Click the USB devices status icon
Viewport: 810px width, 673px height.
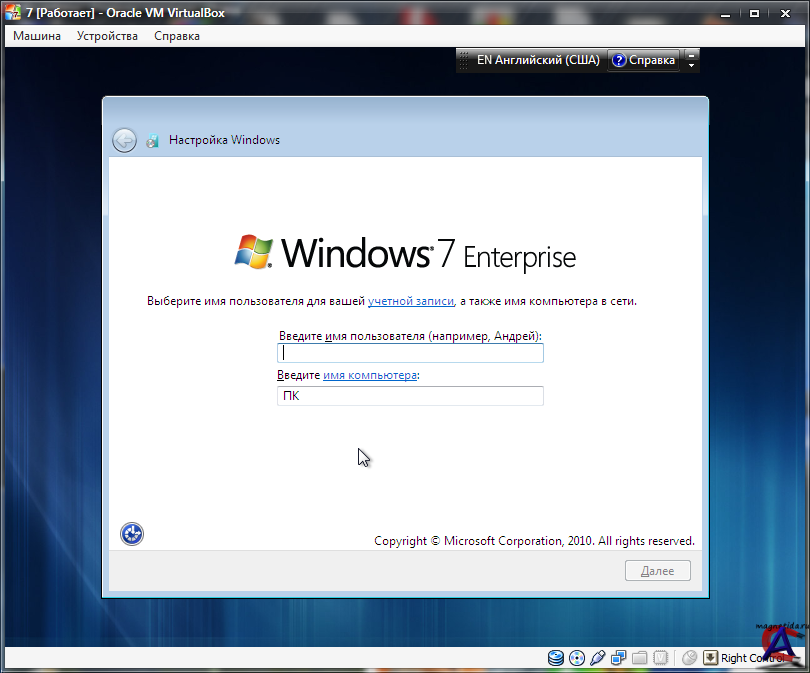598,658
